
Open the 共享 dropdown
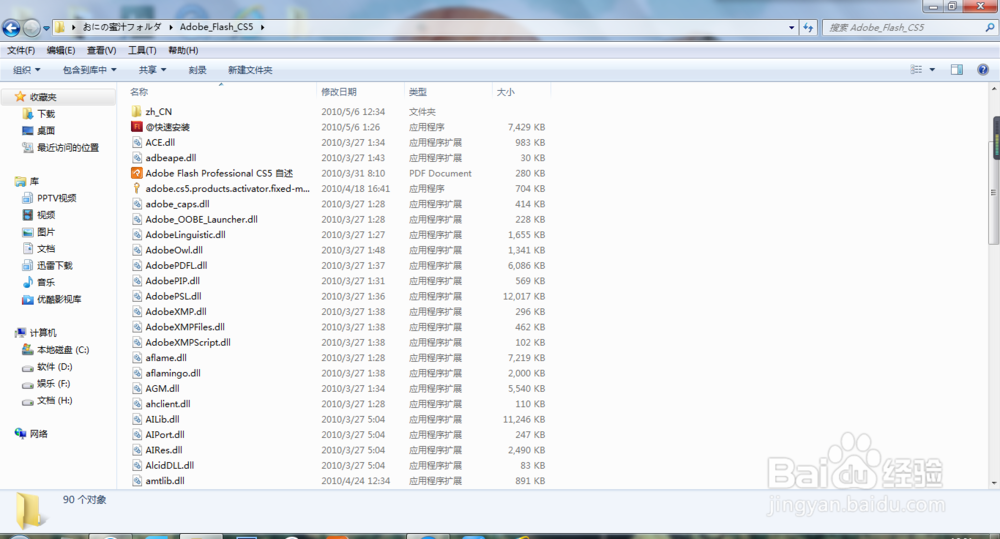coord(152,70)
